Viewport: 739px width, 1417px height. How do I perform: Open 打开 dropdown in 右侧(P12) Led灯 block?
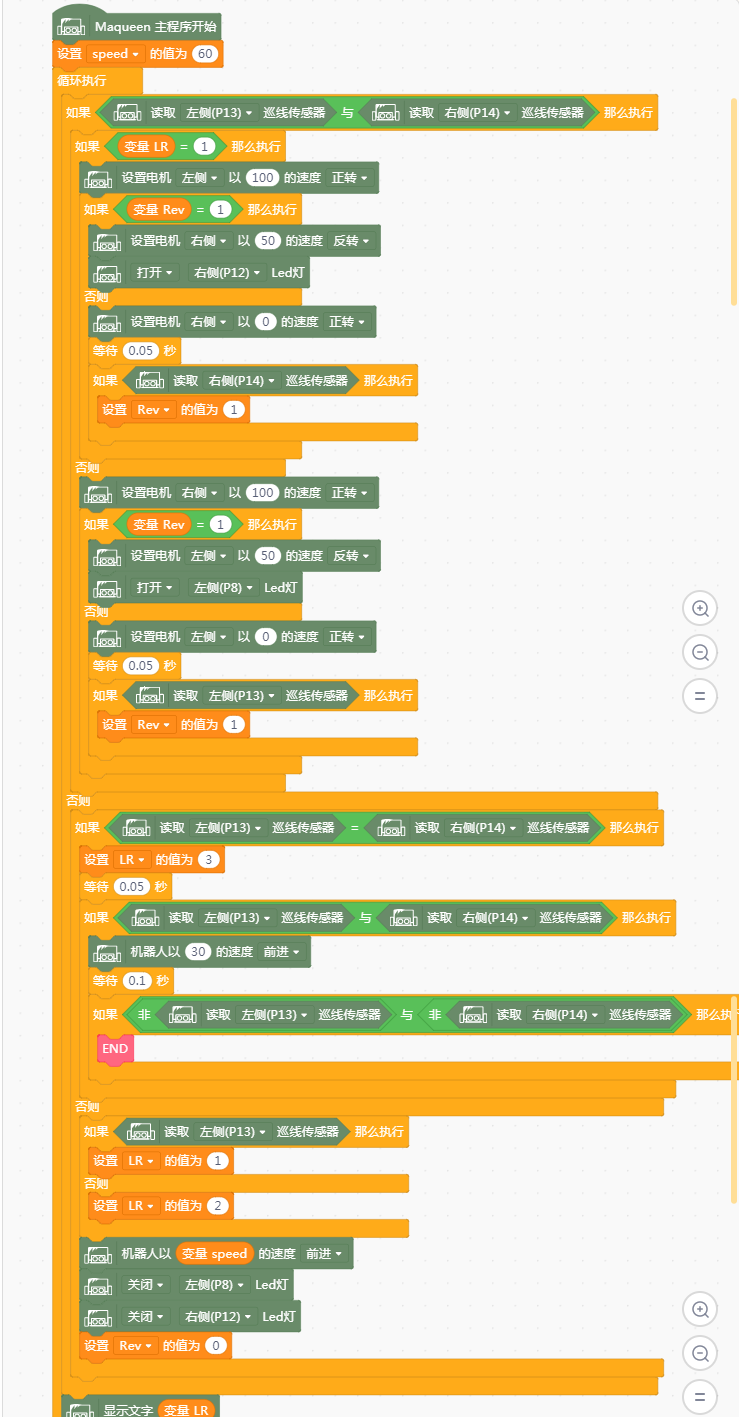coord(155,273)
